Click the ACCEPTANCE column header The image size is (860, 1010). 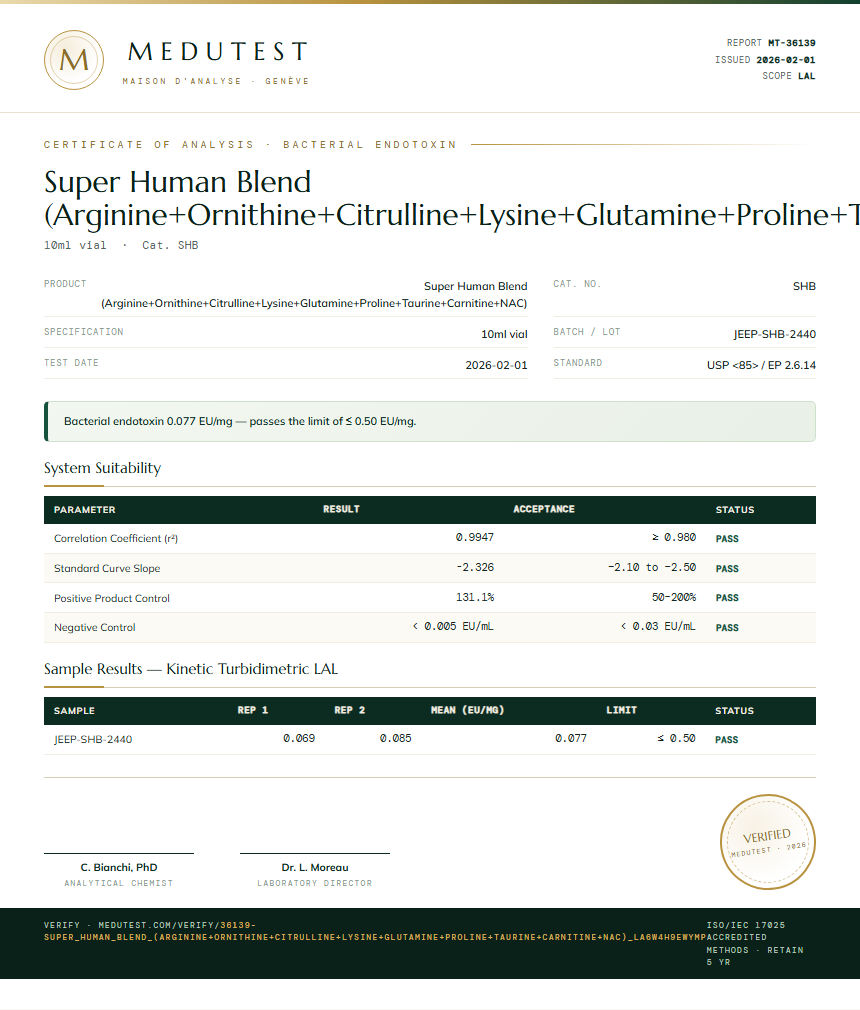pos(544,510)
